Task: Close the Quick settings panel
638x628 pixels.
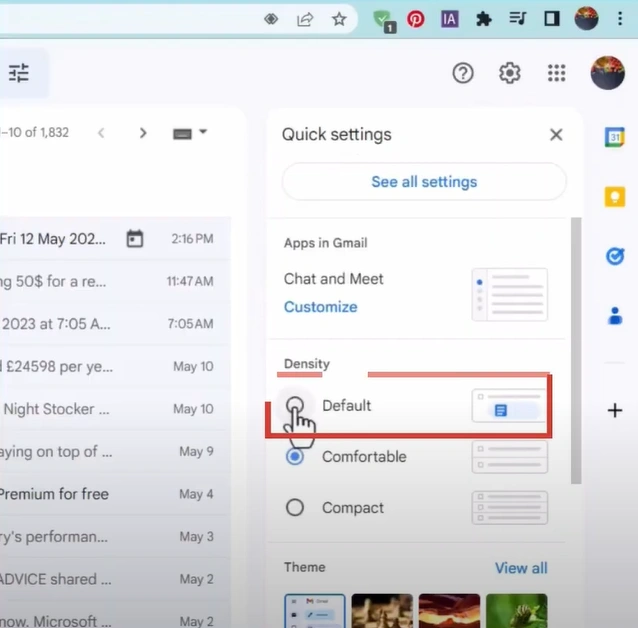Action: coord(556,135)
